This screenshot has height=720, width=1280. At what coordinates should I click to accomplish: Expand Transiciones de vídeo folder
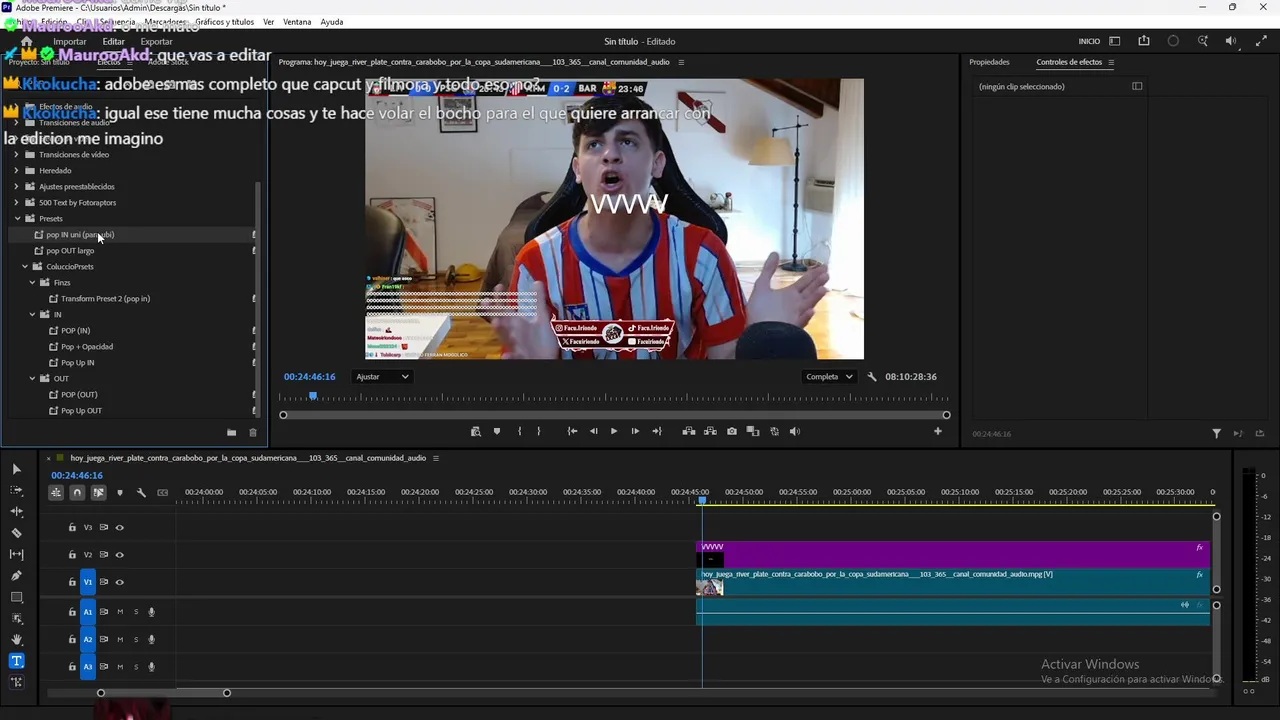17,155
